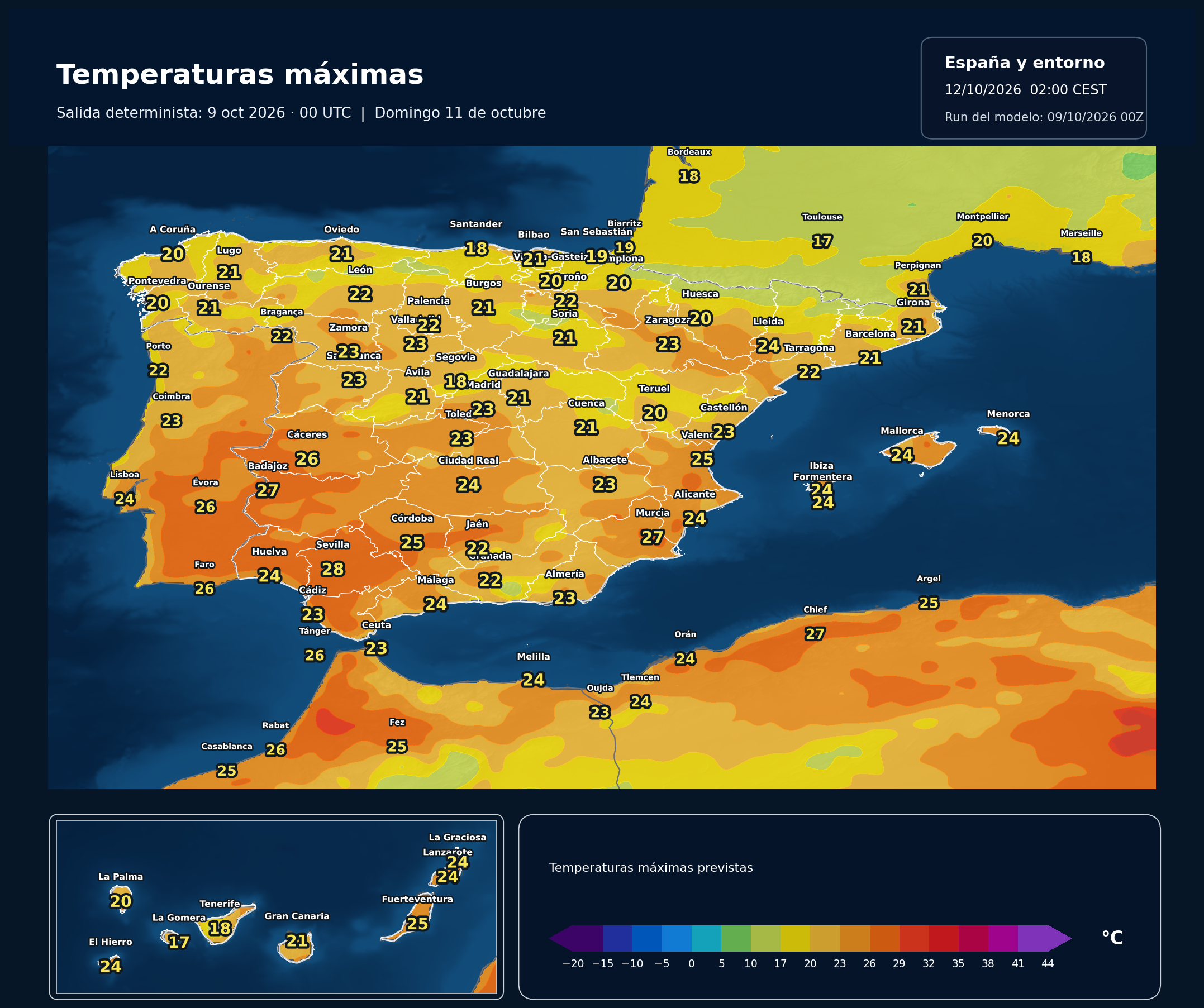Click the Cáceres city label
This screenshot has height=1008, width=1204.
point(307,434)
